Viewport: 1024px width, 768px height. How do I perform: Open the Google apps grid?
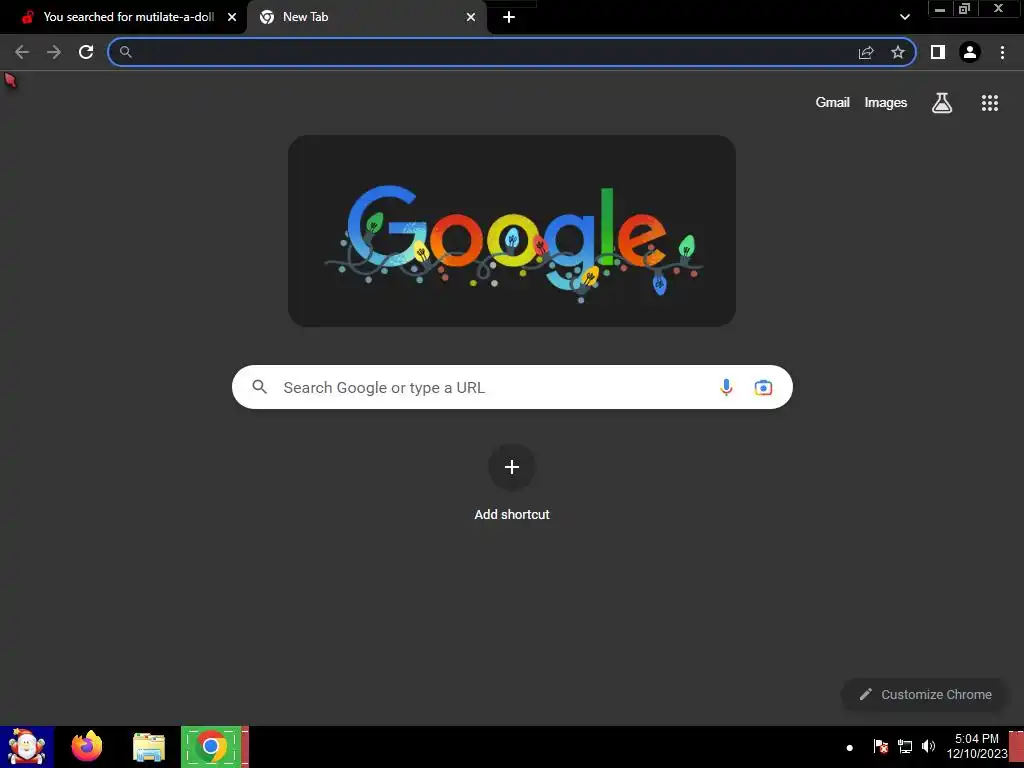click(x=990, y=103)
